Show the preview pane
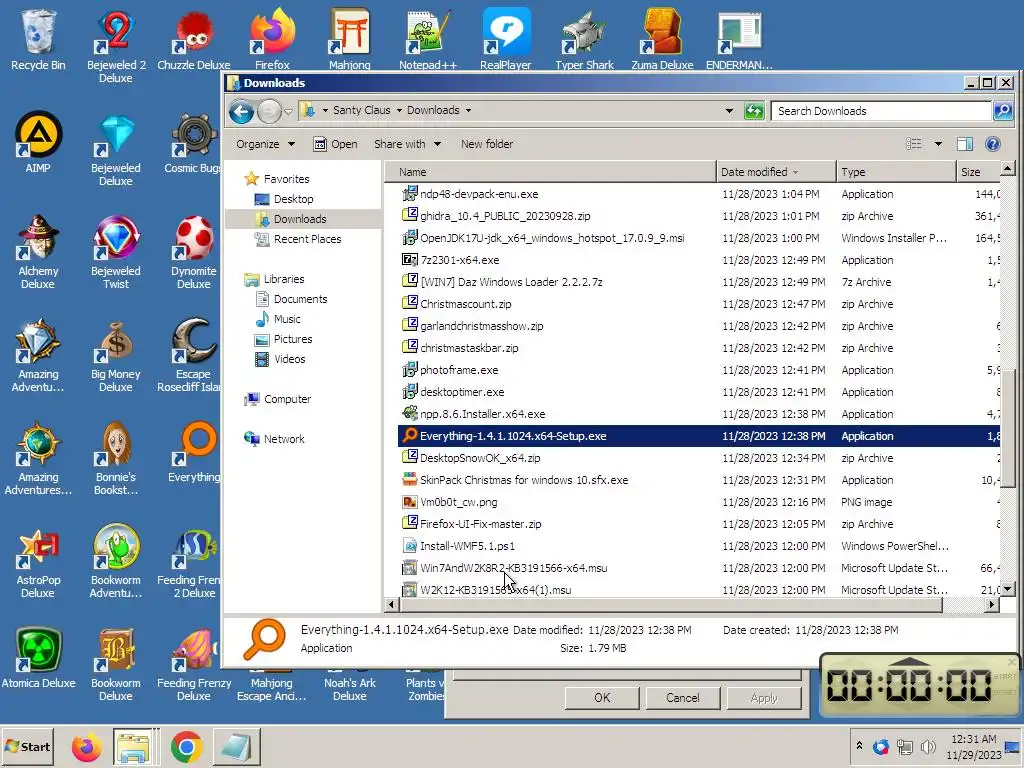This screenshot has height=768, width=1024. tap(965, 144)
